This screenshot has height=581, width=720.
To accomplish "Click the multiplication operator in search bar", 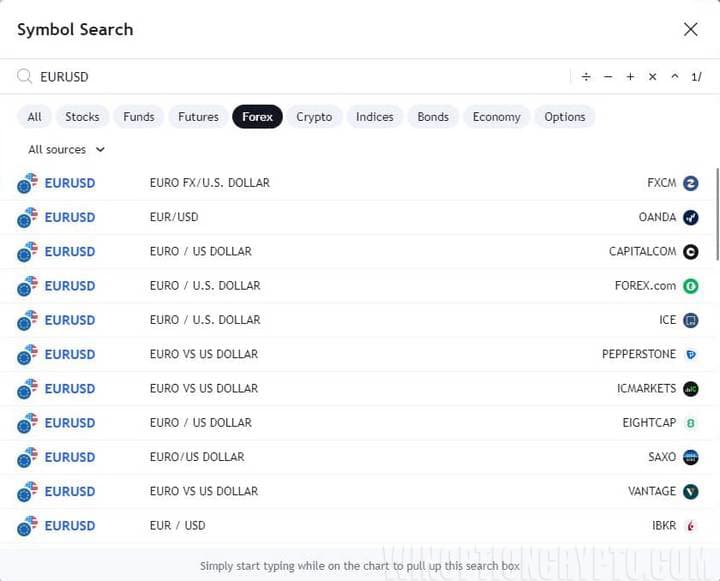I will pyautogui.click(x=652, y=77).
